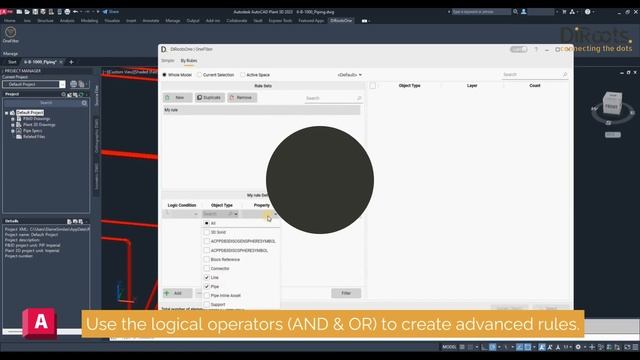Click the help icon in the AutoCAD title bar
Screen dimensions: 640x360
588,12
